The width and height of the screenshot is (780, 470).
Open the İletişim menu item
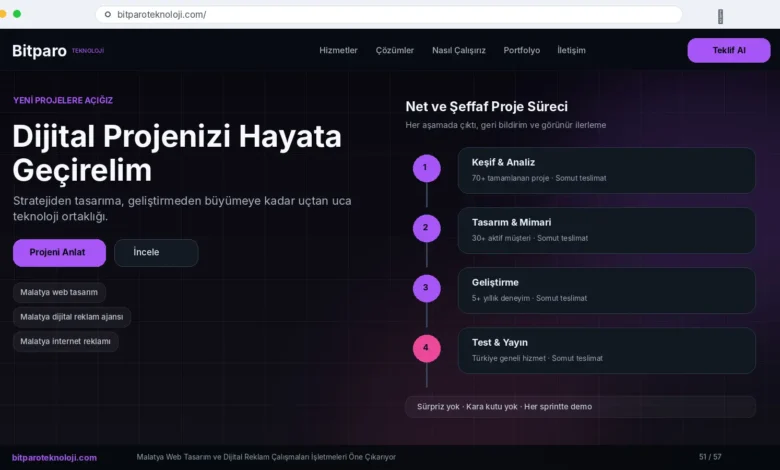pyautogui.click(x=571, y=50)
